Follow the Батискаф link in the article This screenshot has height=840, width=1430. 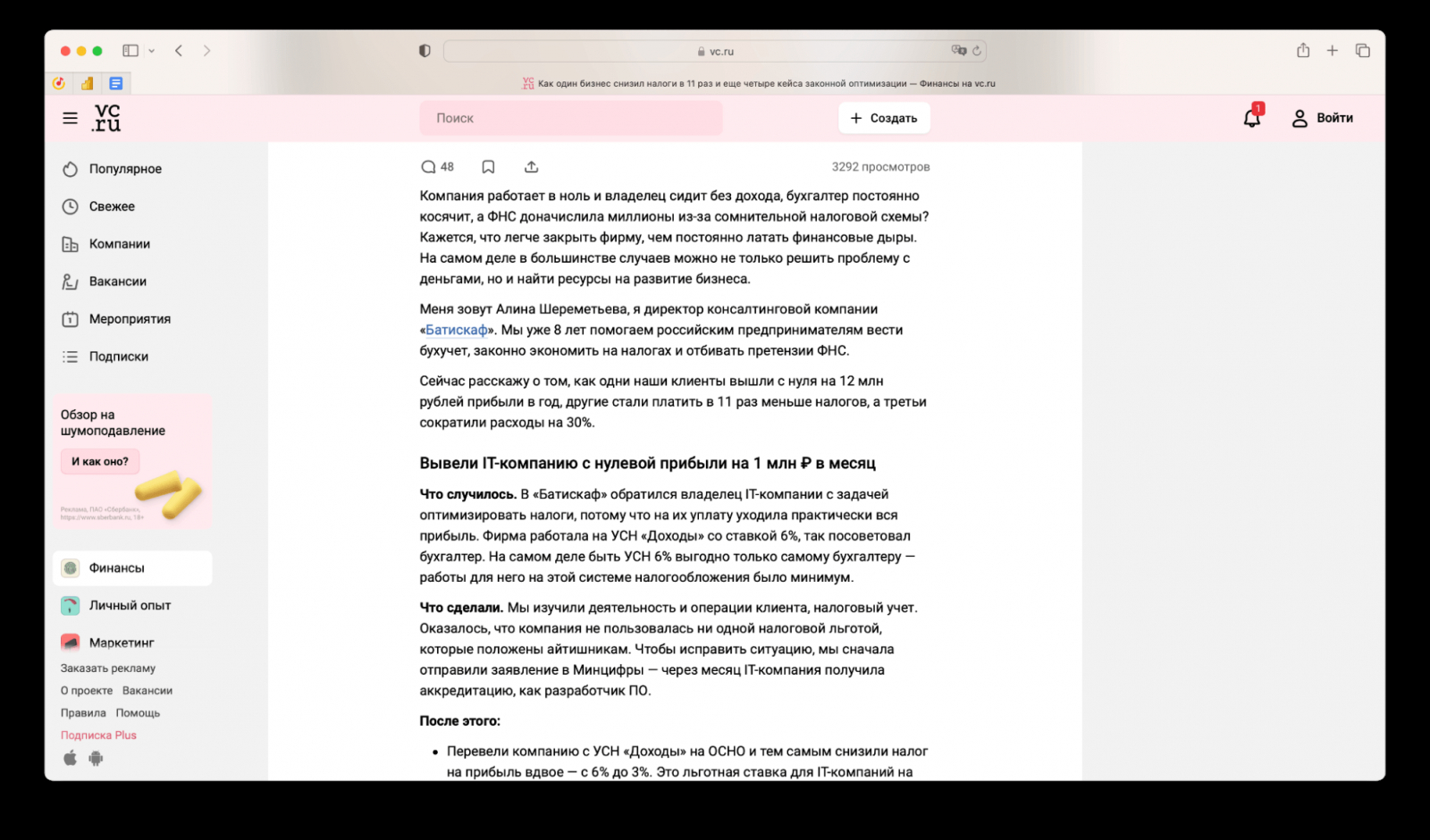[x=457, y=330]
